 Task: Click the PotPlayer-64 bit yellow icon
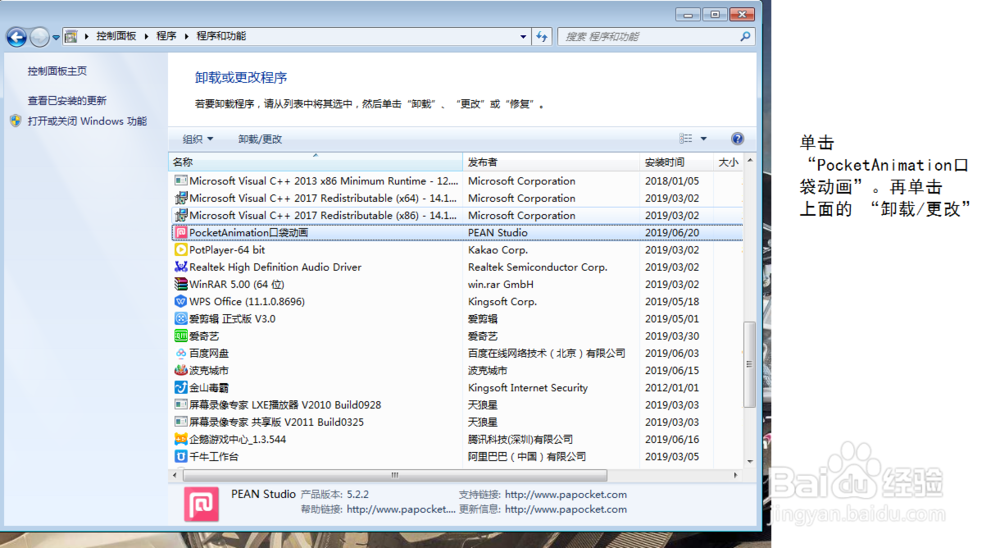[181, 250]
